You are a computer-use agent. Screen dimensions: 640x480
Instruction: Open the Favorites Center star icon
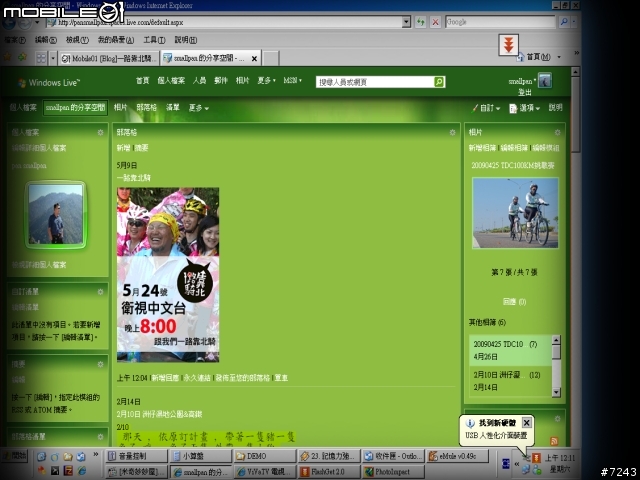point(8,58)
